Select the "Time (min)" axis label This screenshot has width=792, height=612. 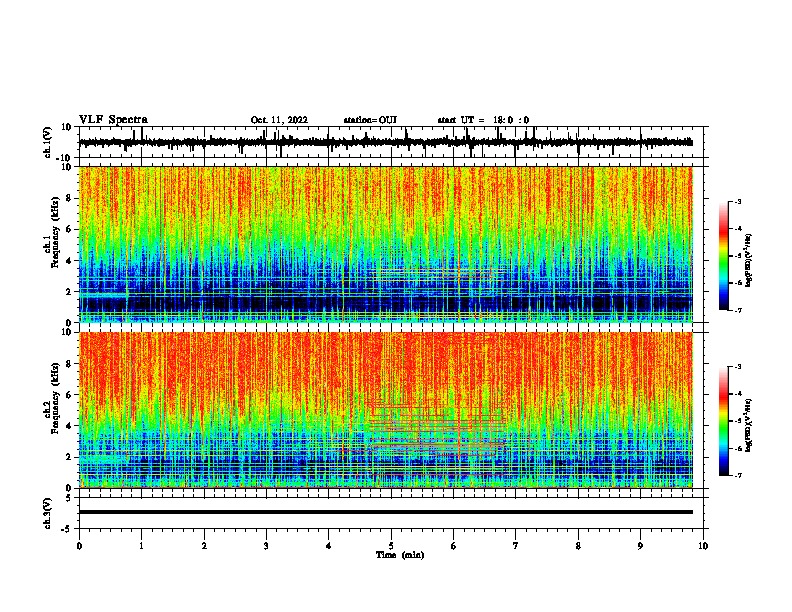point(400,555)
